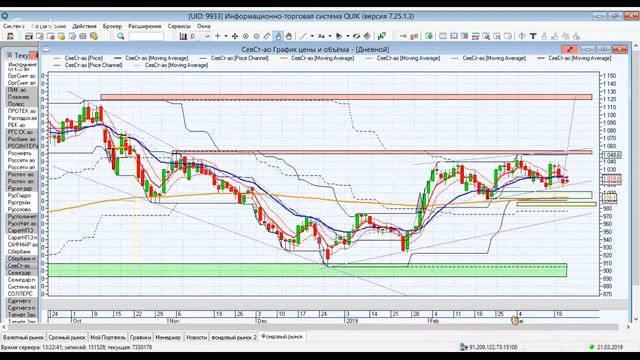The image size is (640, 360).
Task: Open the D interval combo box
Action: pyautogui.click(x=200, y=36)
